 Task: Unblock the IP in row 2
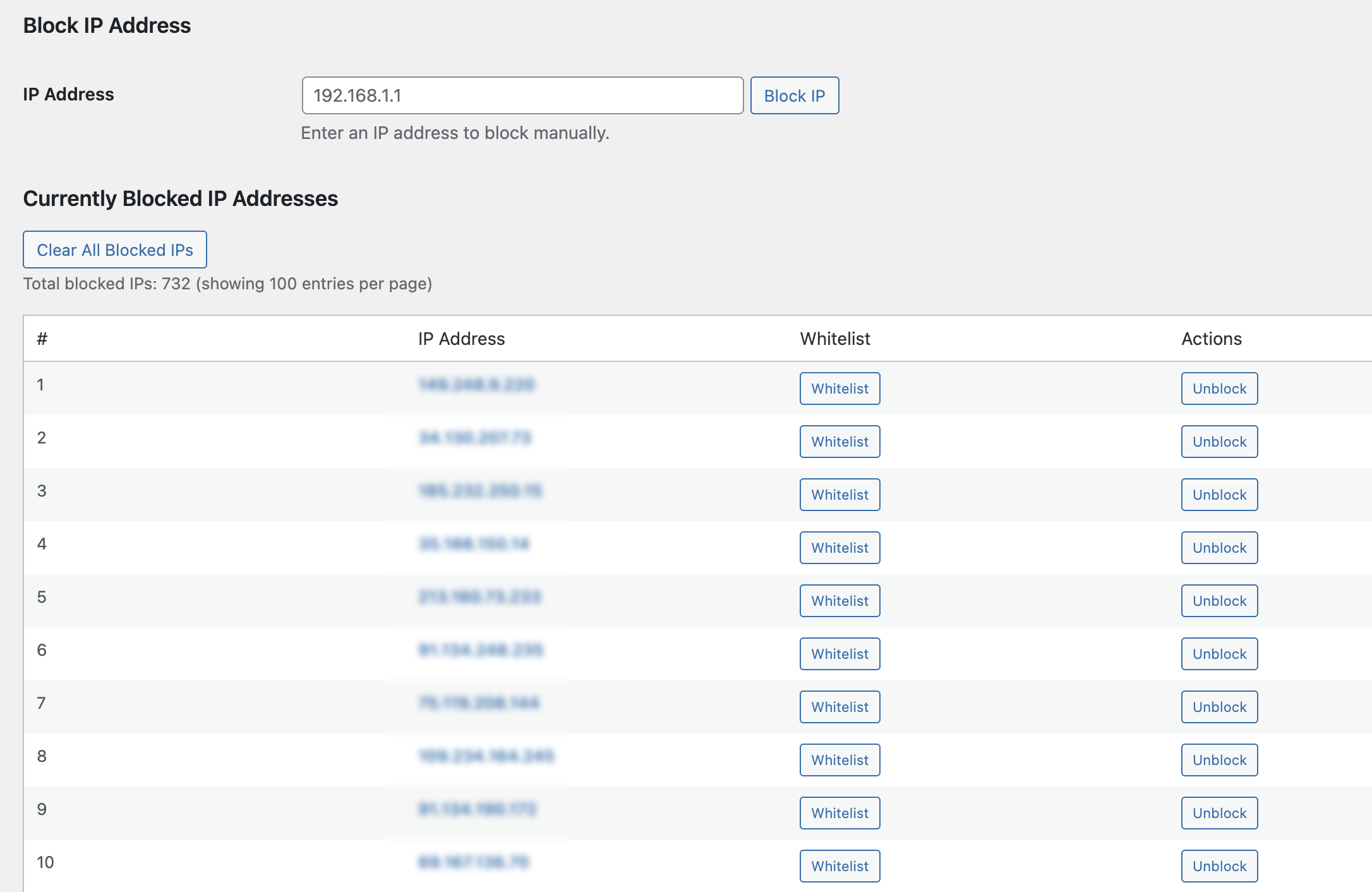click(1219, 442)
